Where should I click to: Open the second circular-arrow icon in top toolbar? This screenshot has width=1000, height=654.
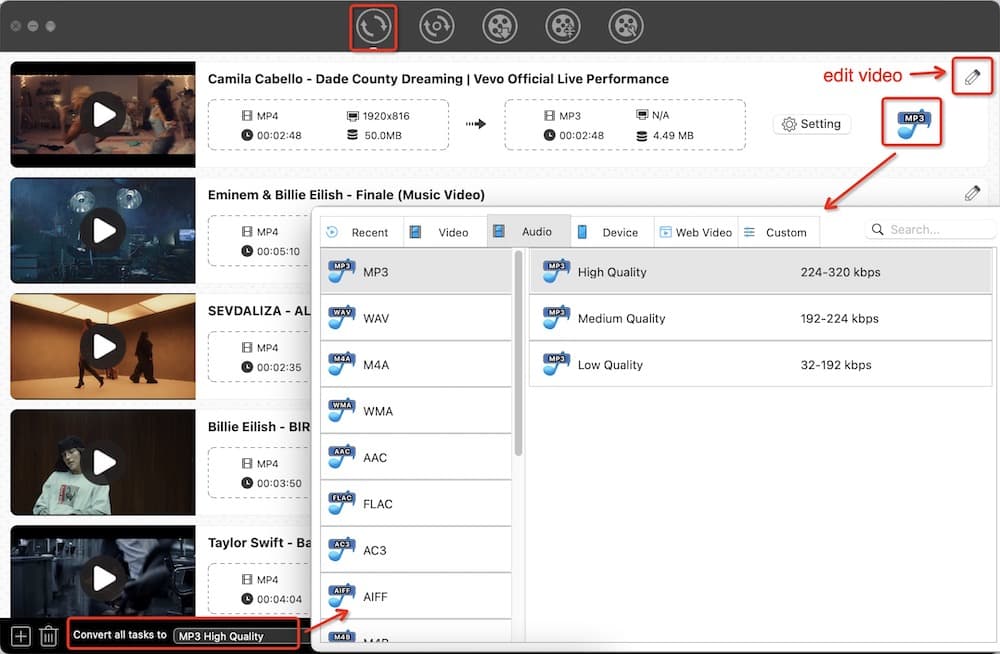(436, 27)
